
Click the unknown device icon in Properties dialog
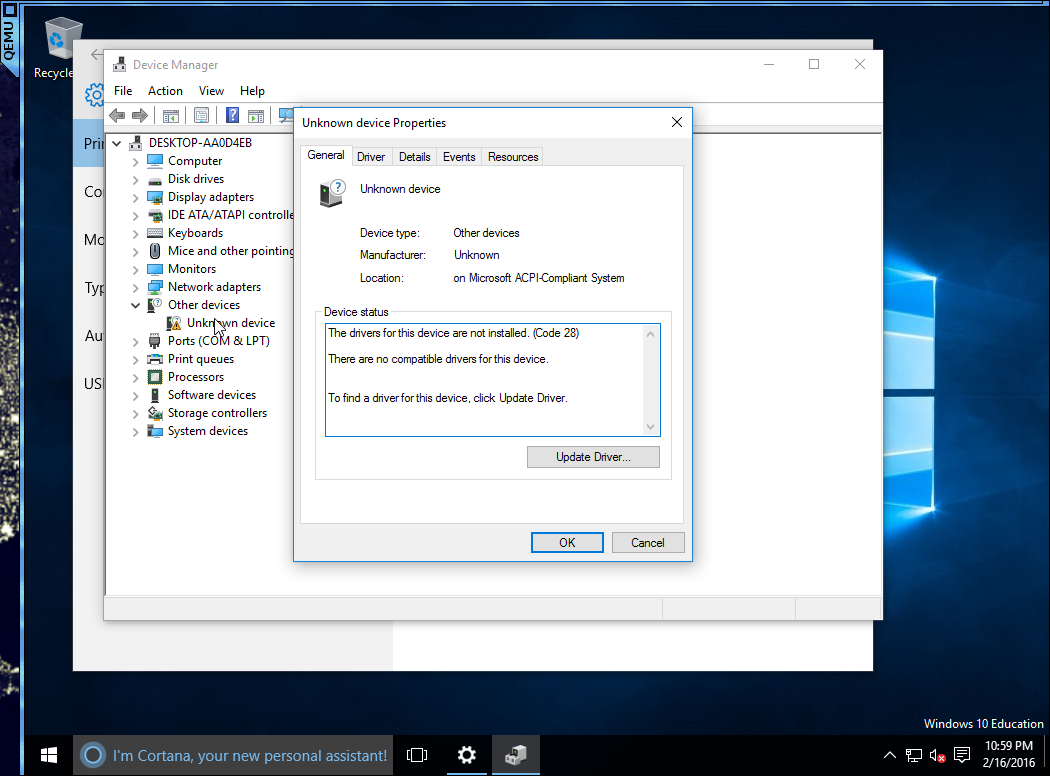[332, 193]
